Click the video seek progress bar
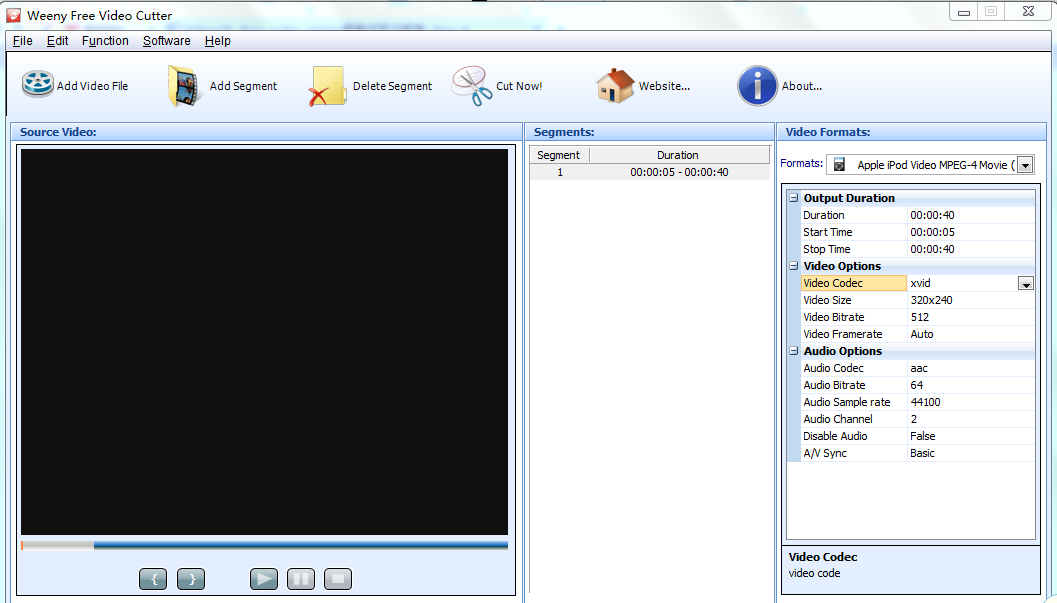The width and height of the screenshot is (1057, 603). pyautogui.click(x=264, y=545)
